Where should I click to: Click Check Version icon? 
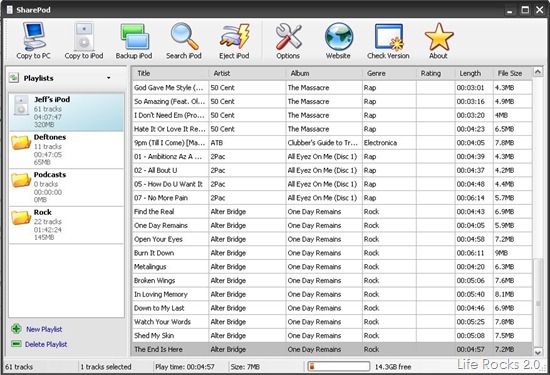[389, 36]
